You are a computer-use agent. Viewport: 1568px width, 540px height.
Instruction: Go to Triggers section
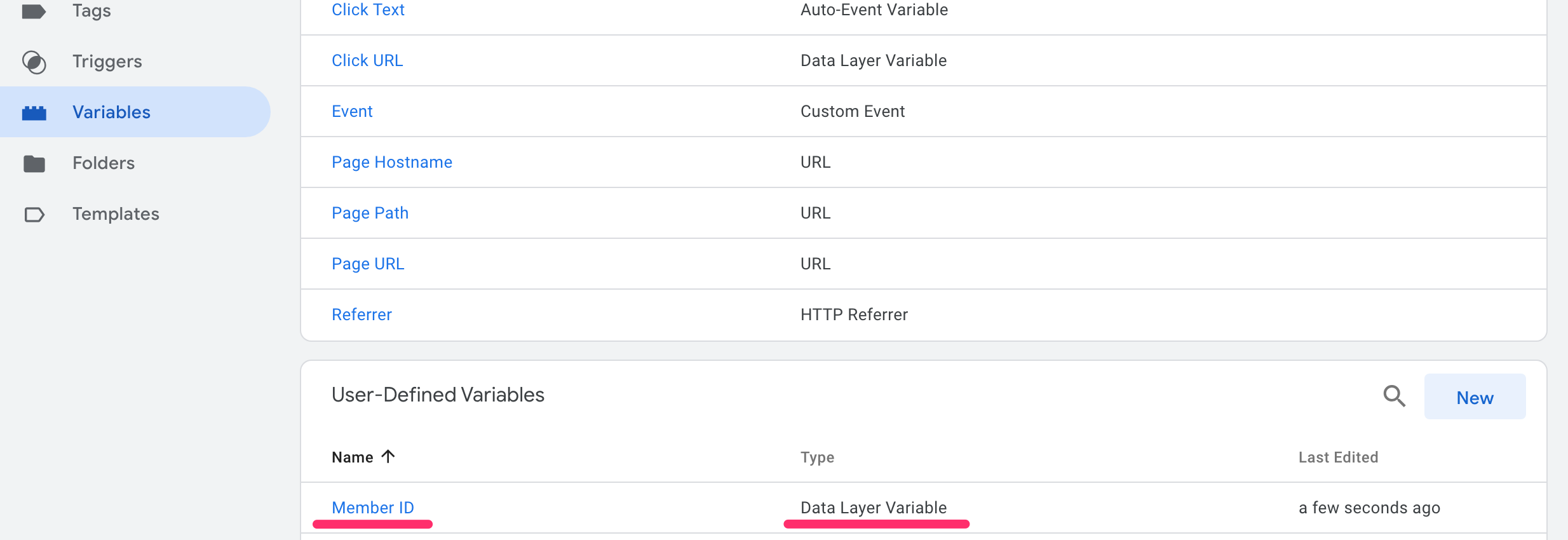107,62
